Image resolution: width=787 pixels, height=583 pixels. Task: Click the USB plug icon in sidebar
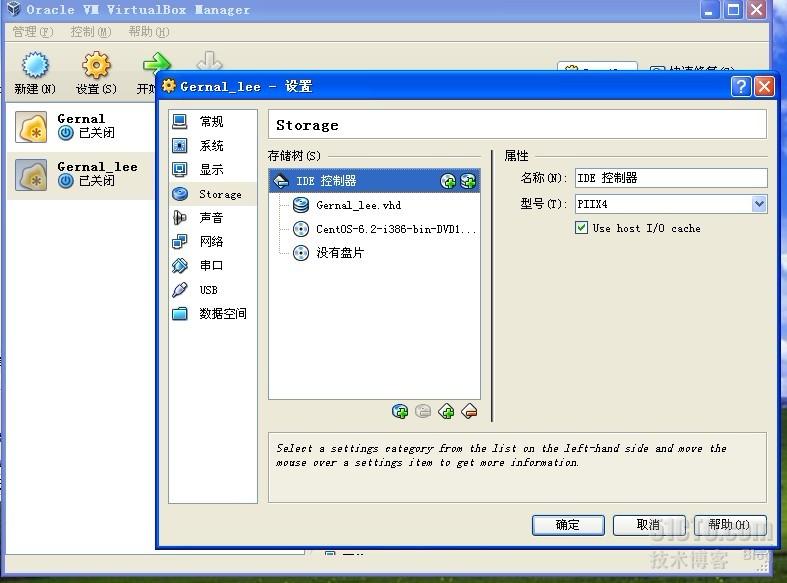coord(180,290)
